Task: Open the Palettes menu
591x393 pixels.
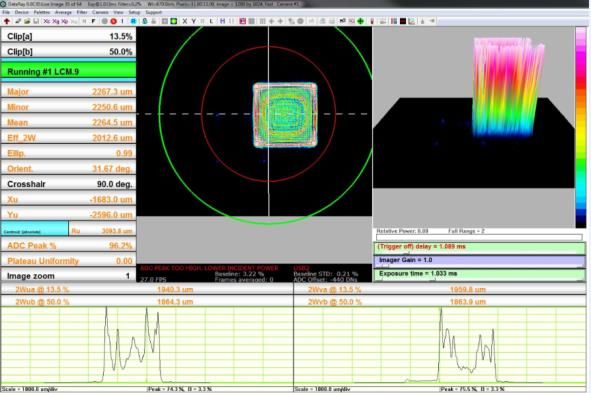Action: [x=41, y=12]
